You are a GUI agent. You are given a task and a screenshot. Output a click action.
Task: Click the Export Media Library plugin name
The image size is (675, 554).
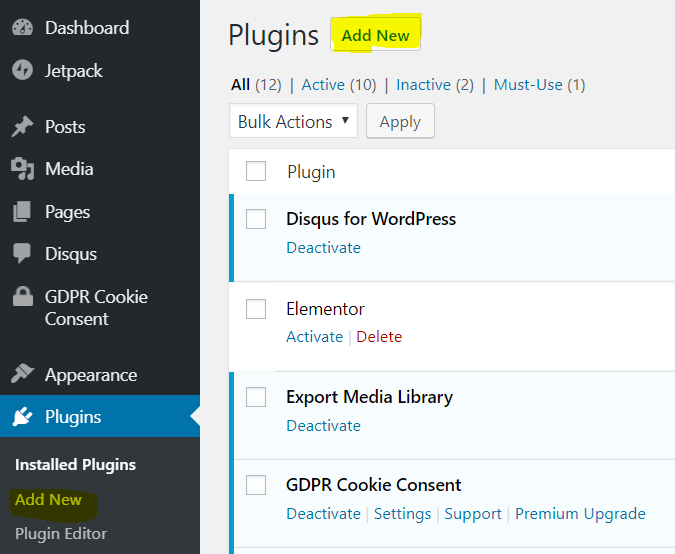tap(369, 397)
